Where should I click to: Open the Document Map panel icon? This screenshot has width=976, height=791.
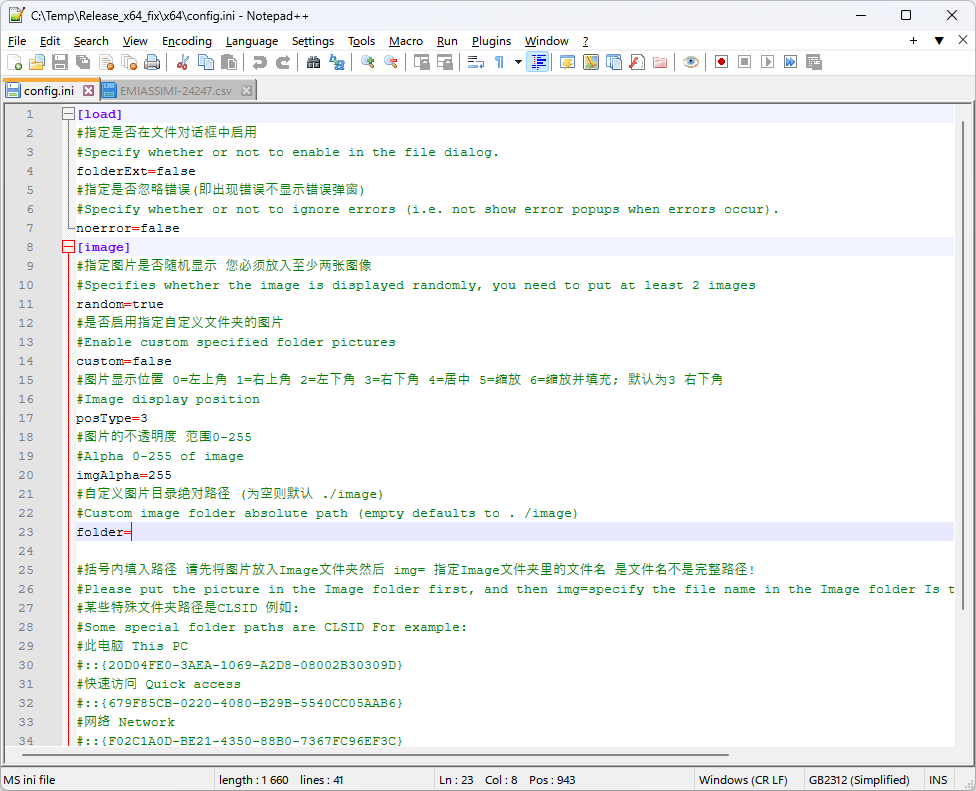click(x=591, y=62)
